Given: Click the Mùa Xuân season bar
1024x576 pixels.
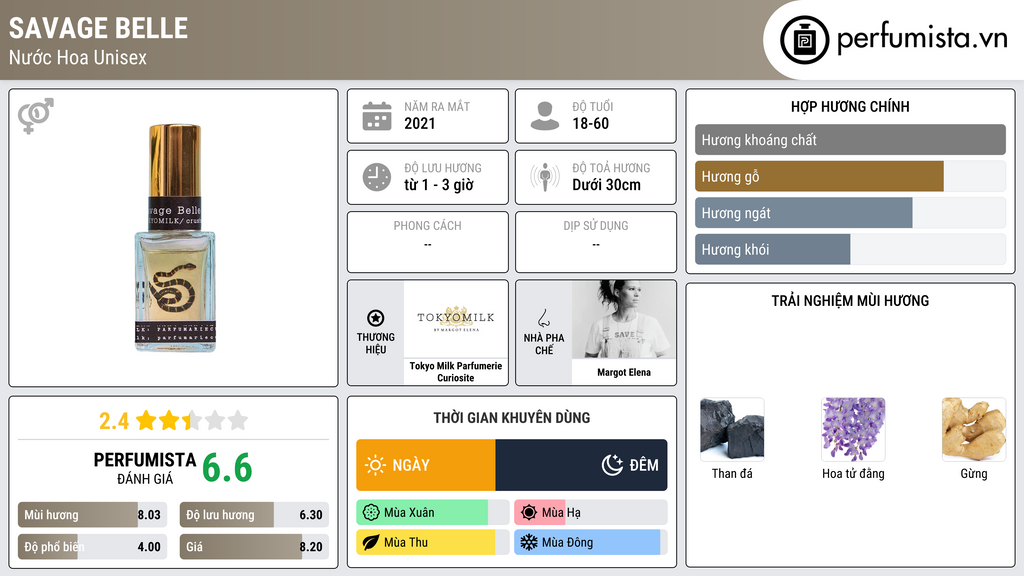Looking at the screenshot, I should 432,513.
